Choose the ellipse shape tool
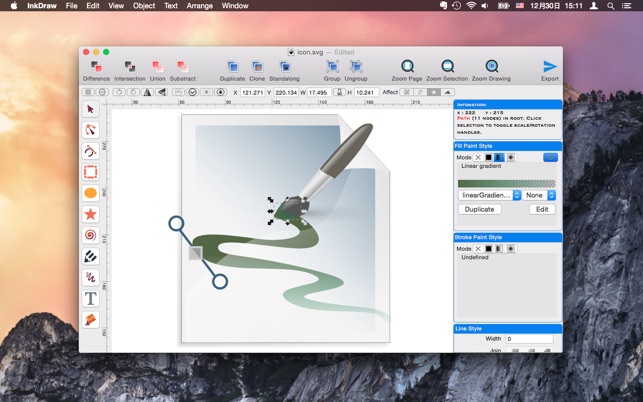 90,193
